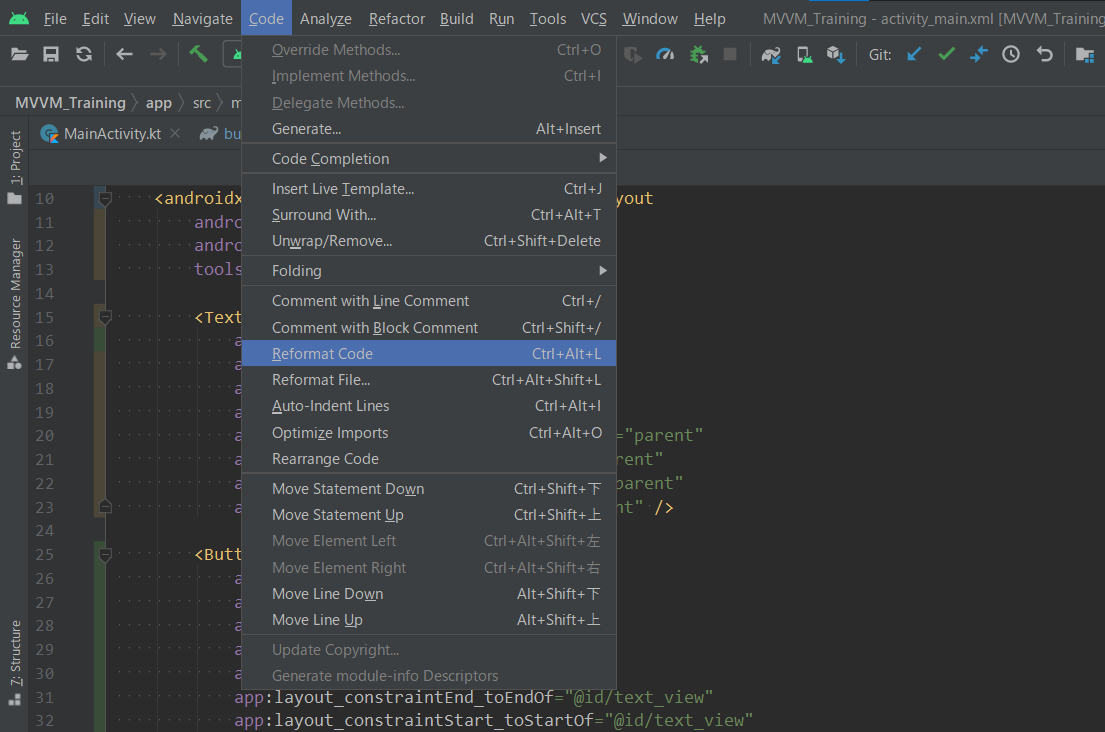Screen dimensions: 1105x732
Task: Switch to the MainActivity.kt editor tab
Action: 112,134
